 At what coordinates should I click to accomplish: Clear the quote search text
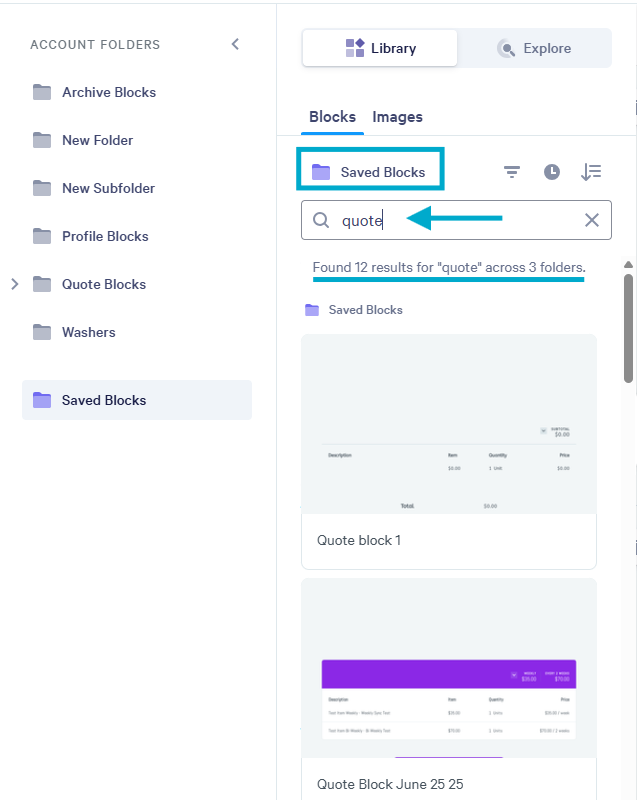tap(592, 220)
